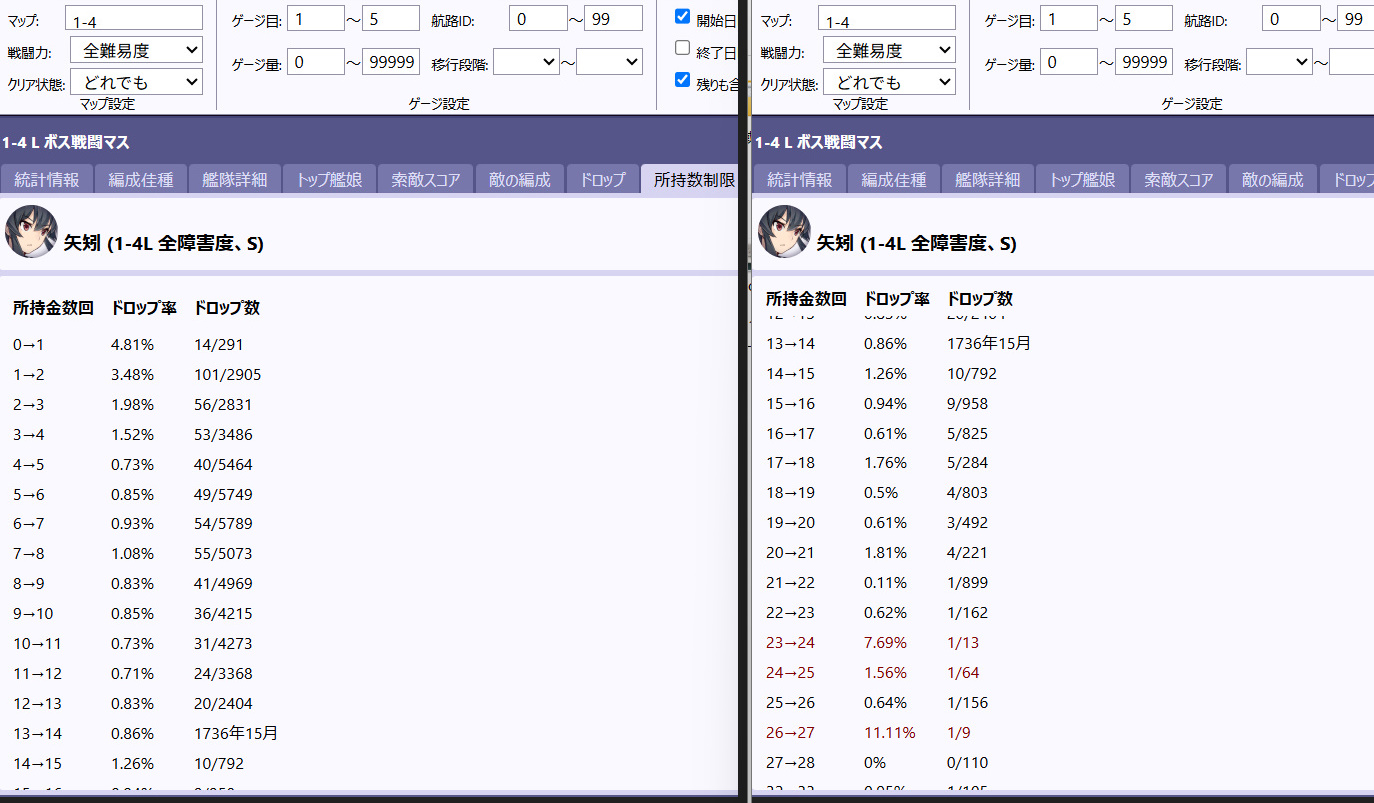Expand the クリア状態 dropdown in the right pane
Image resolution: width=1374 pixels, height=803 pixels.
coord(889,82)
